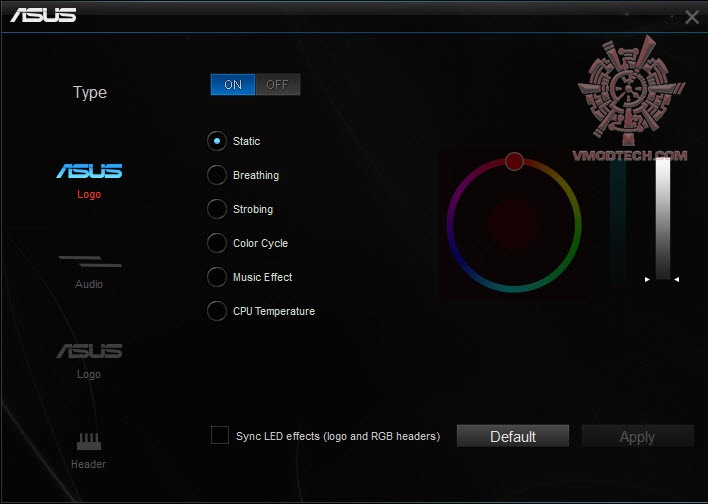Click the CPU Temperature label text
Screen dimensions: 708x504
[274, 311]
